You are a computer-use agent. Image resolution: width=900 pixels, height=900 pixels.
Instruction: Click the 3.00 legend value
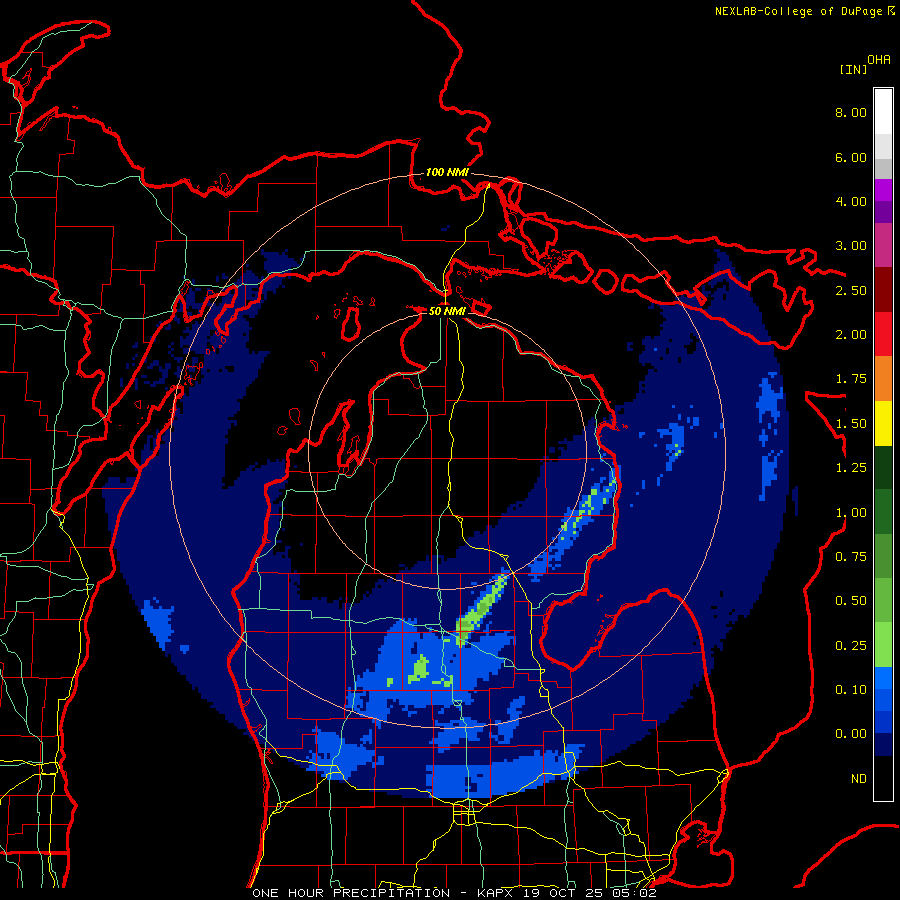(x=851, y=246)
